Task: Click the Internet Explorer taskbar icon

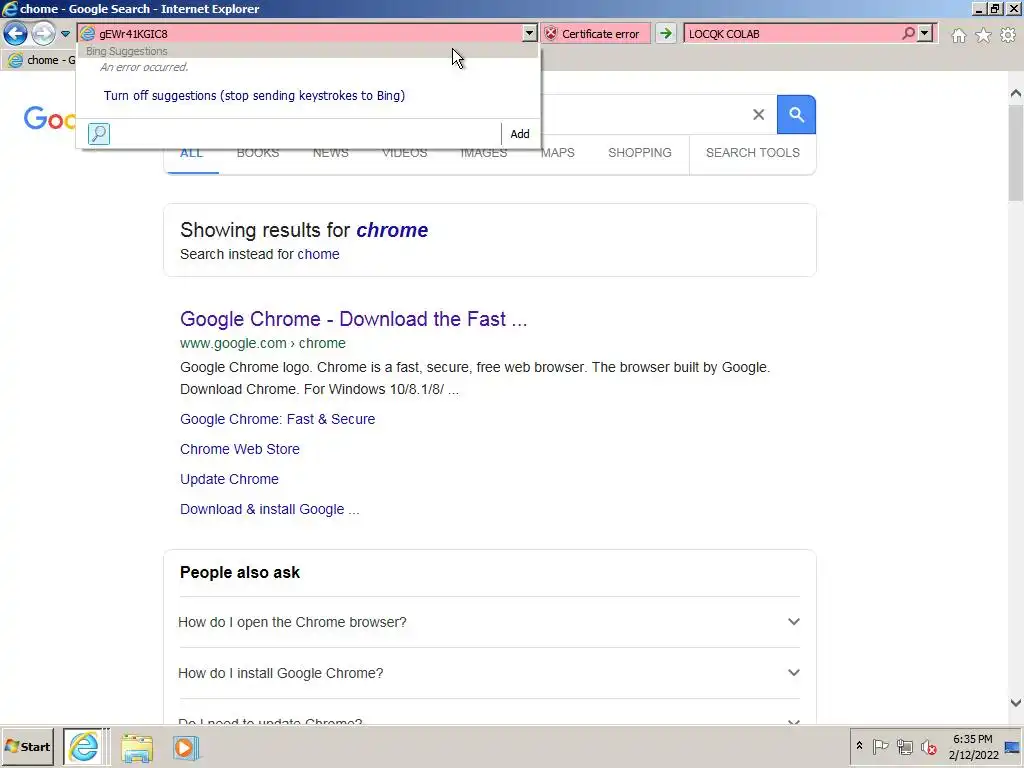Action: [84, 746]
